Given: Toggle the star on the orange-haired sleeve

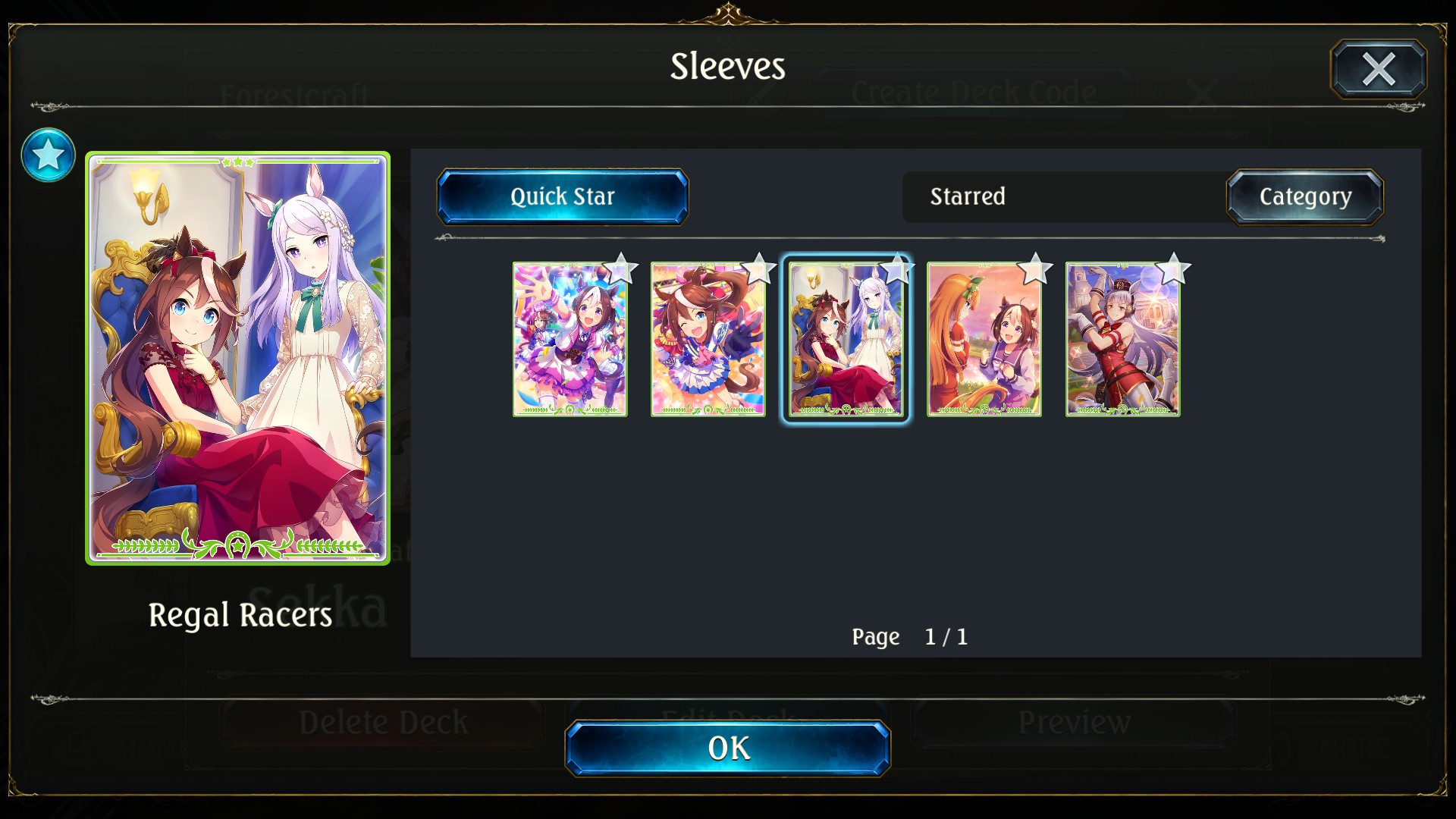Looking at the screenshot, I should point(1035,269).
